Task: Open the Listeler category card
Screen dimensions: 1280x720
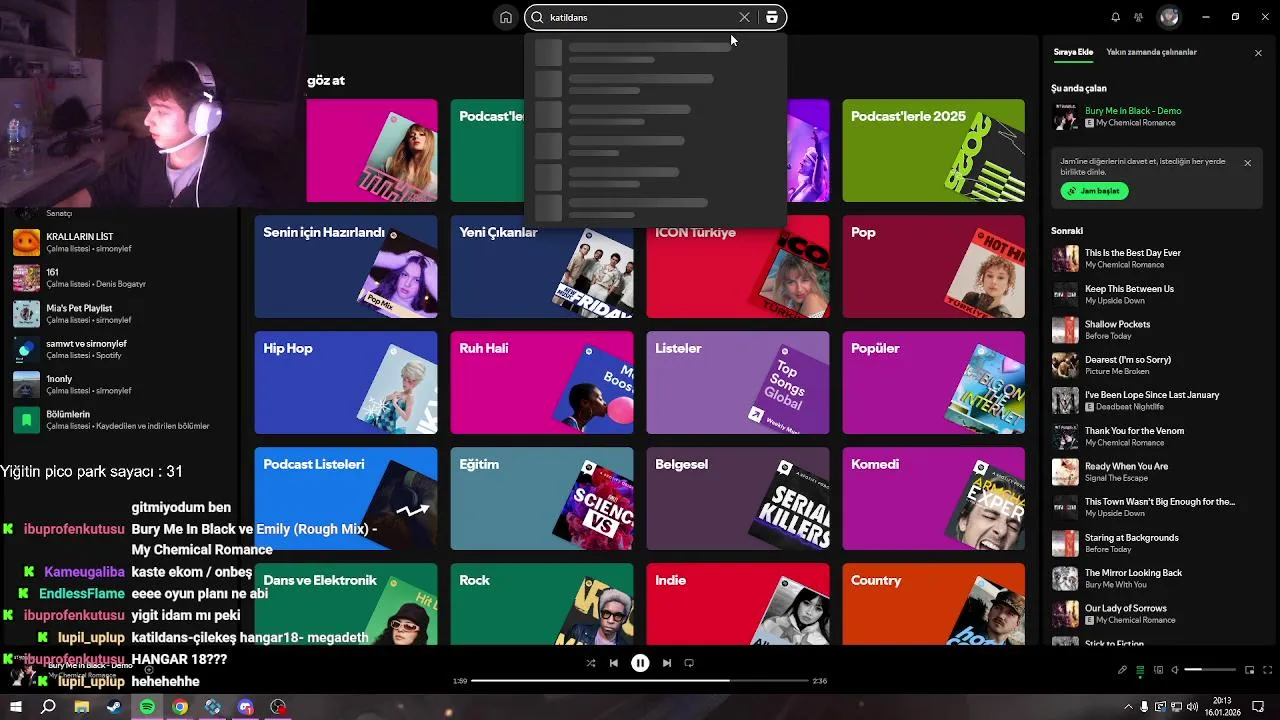Action: 738,382
